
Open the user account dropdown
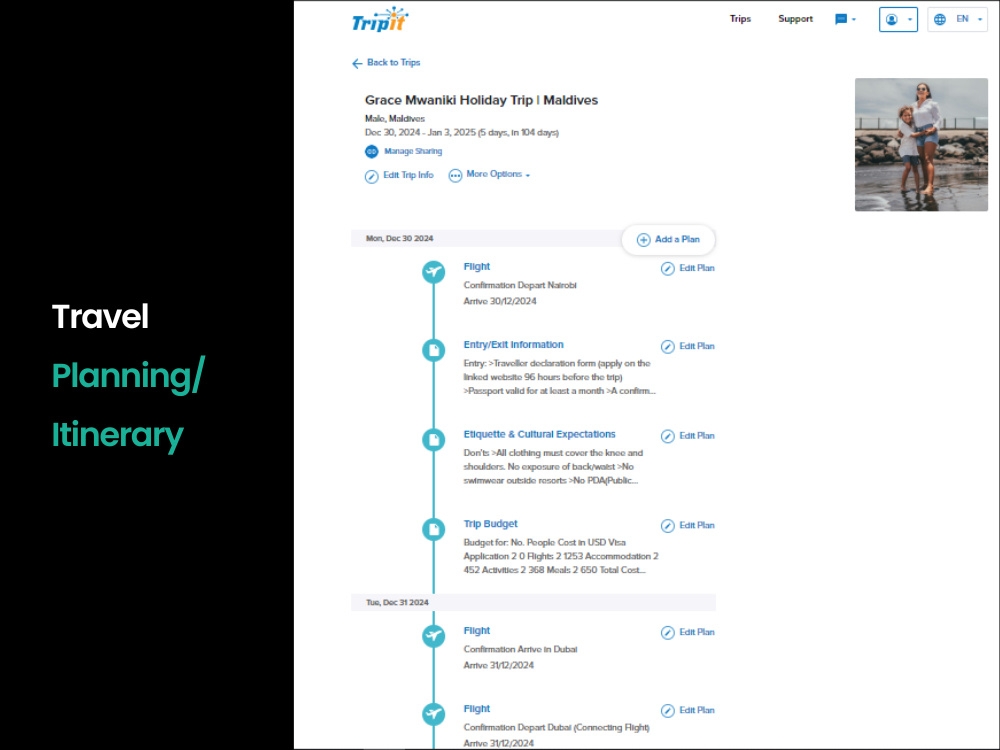click(x=898, y=20)
